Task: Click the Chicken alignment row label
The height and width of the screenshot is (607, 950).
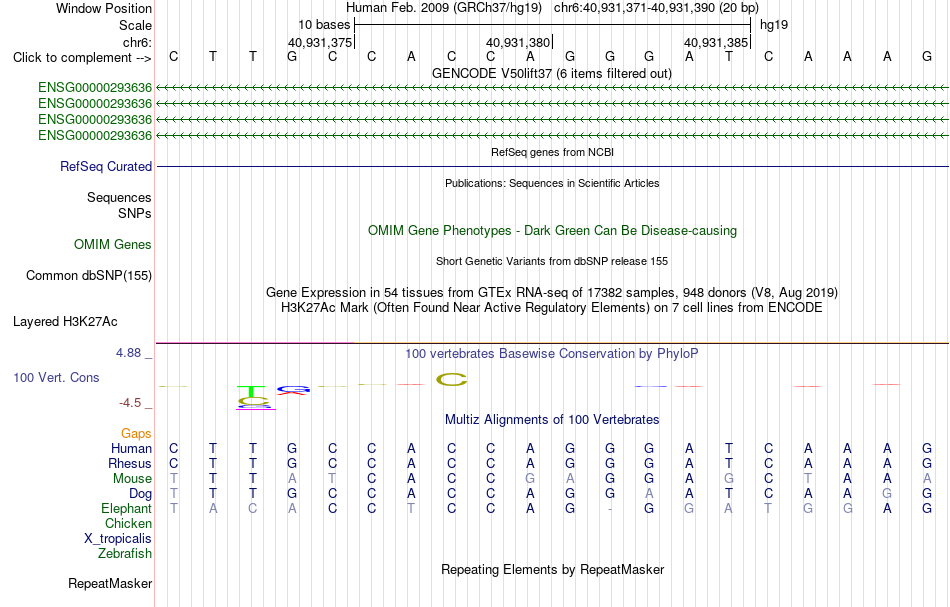Action: coord(128,523)
